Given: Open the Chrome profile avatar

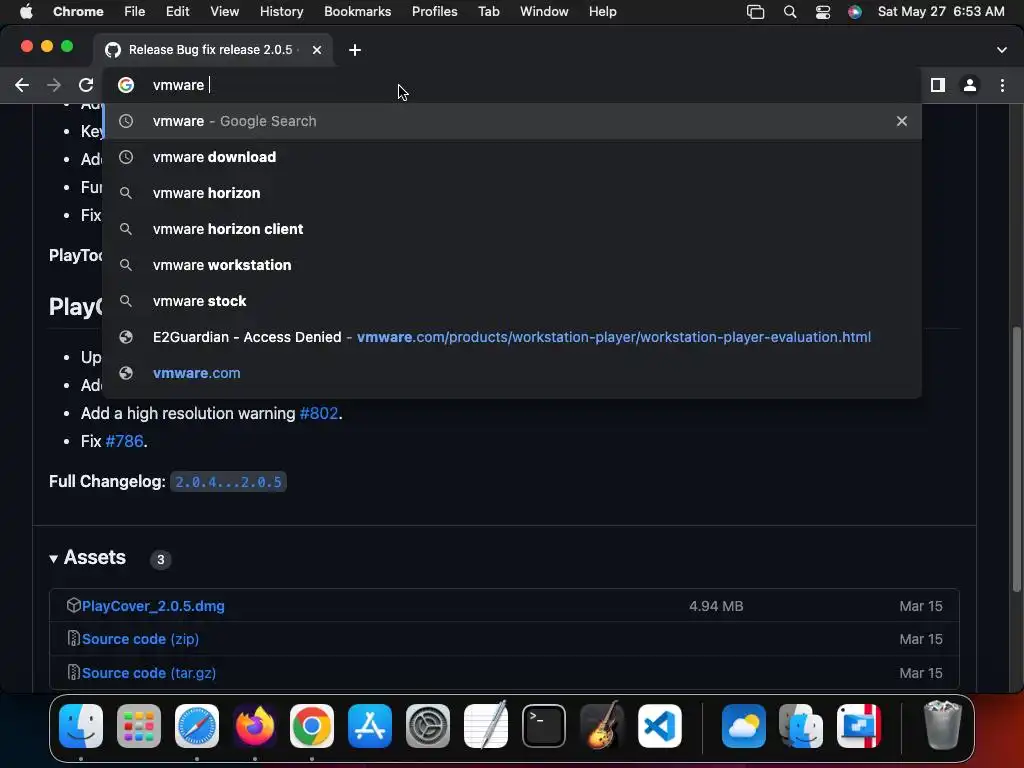Looking at the screenshot, I should [x=970, y=85].
